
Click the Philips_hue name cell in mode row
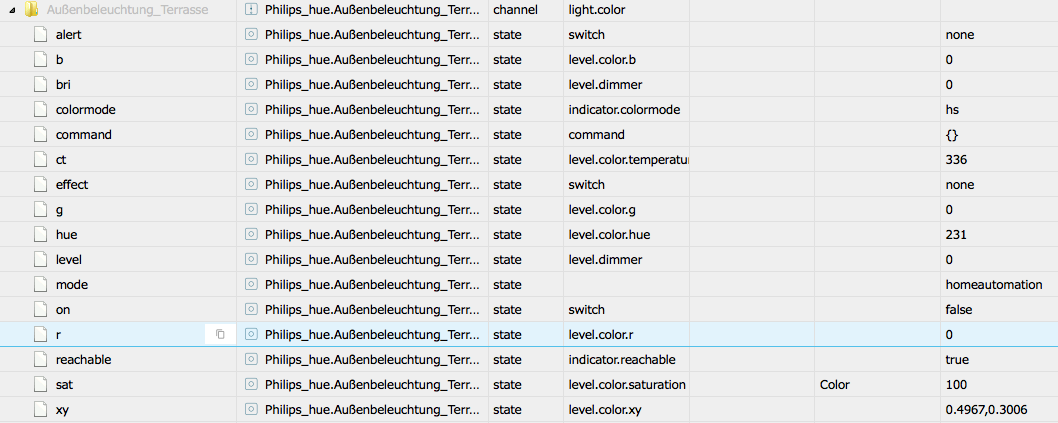click(373, 285)
